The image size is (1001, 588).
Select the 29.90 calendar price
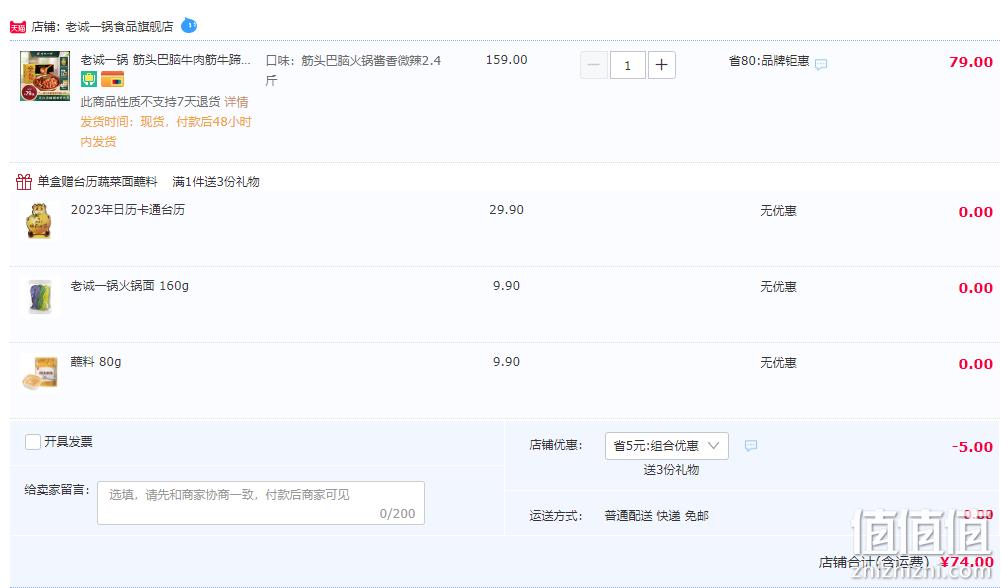506,210
